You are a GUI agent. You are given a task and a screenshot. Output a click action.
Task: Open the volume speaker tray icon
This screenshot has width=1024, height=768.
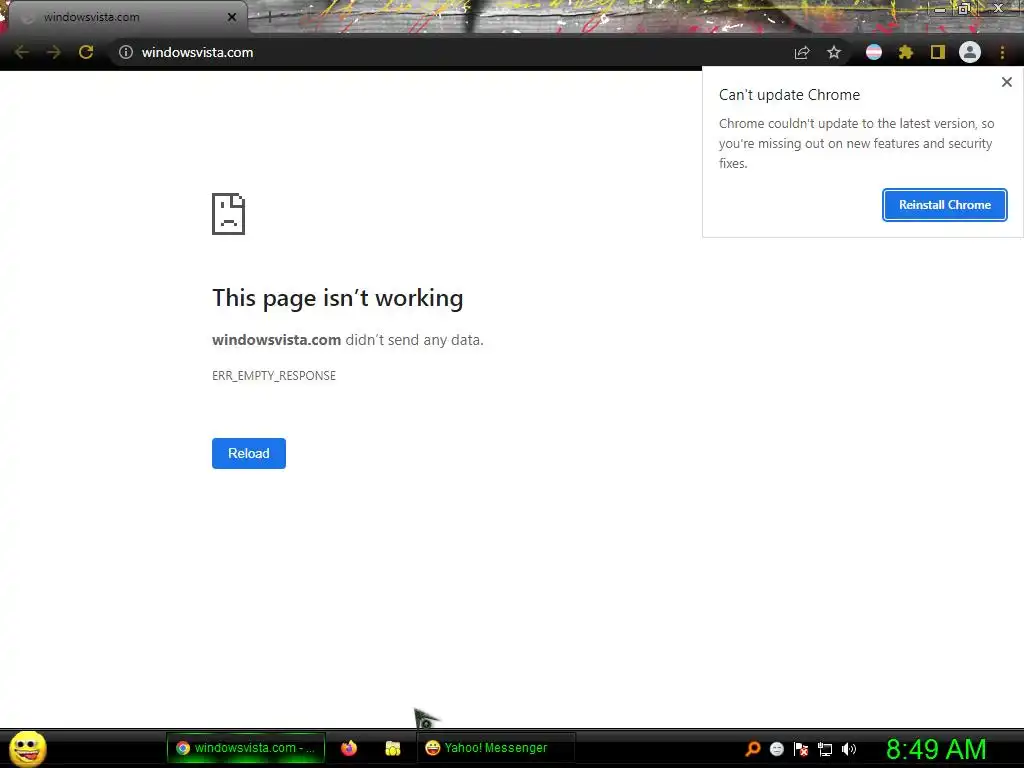point(848,749)
